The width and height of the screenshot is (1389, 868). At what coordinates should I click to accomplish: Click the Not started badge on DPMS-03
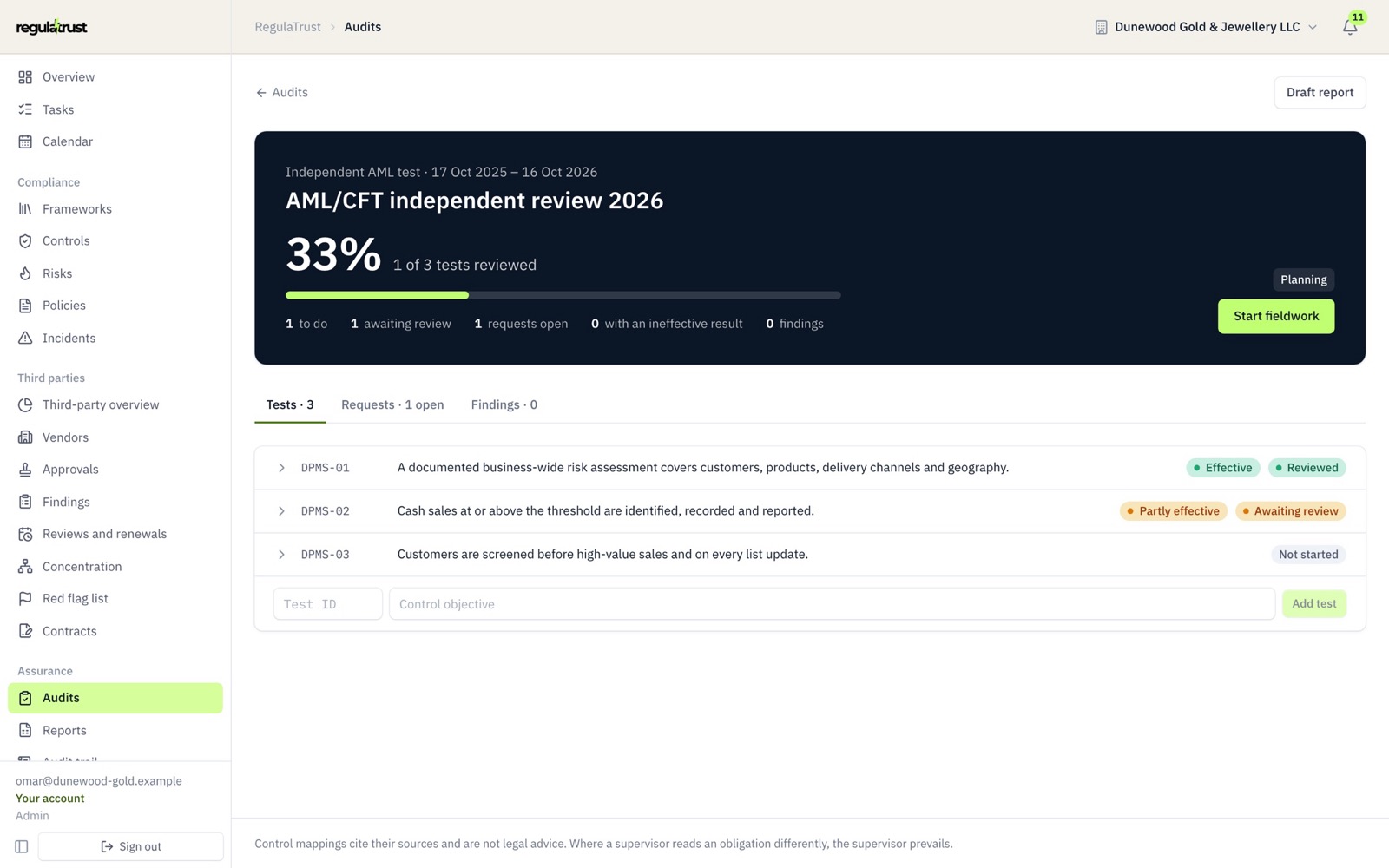(1308, 555)
